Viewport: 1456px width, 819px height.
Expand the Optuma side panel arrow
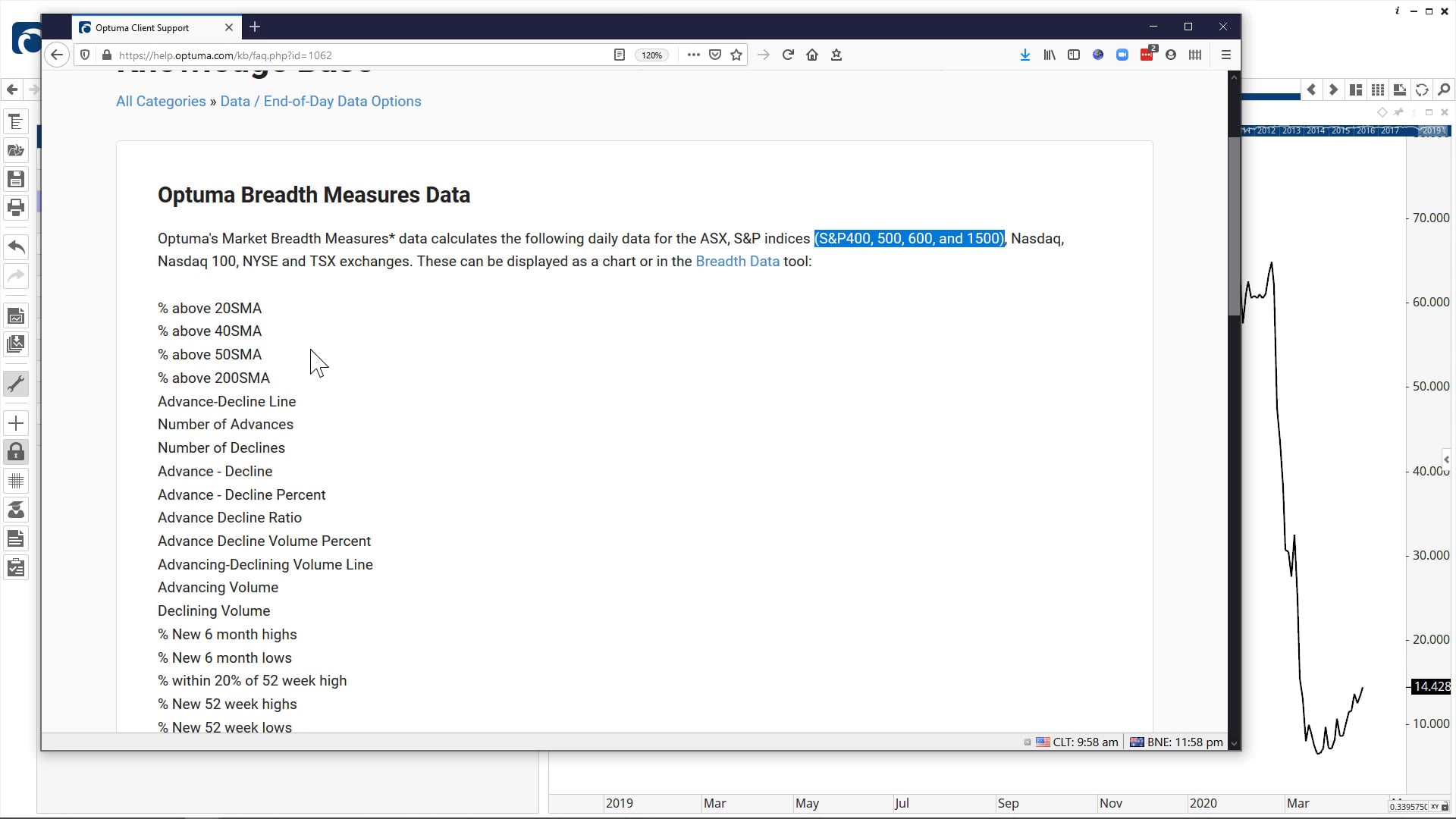(x=1446, y=460)
